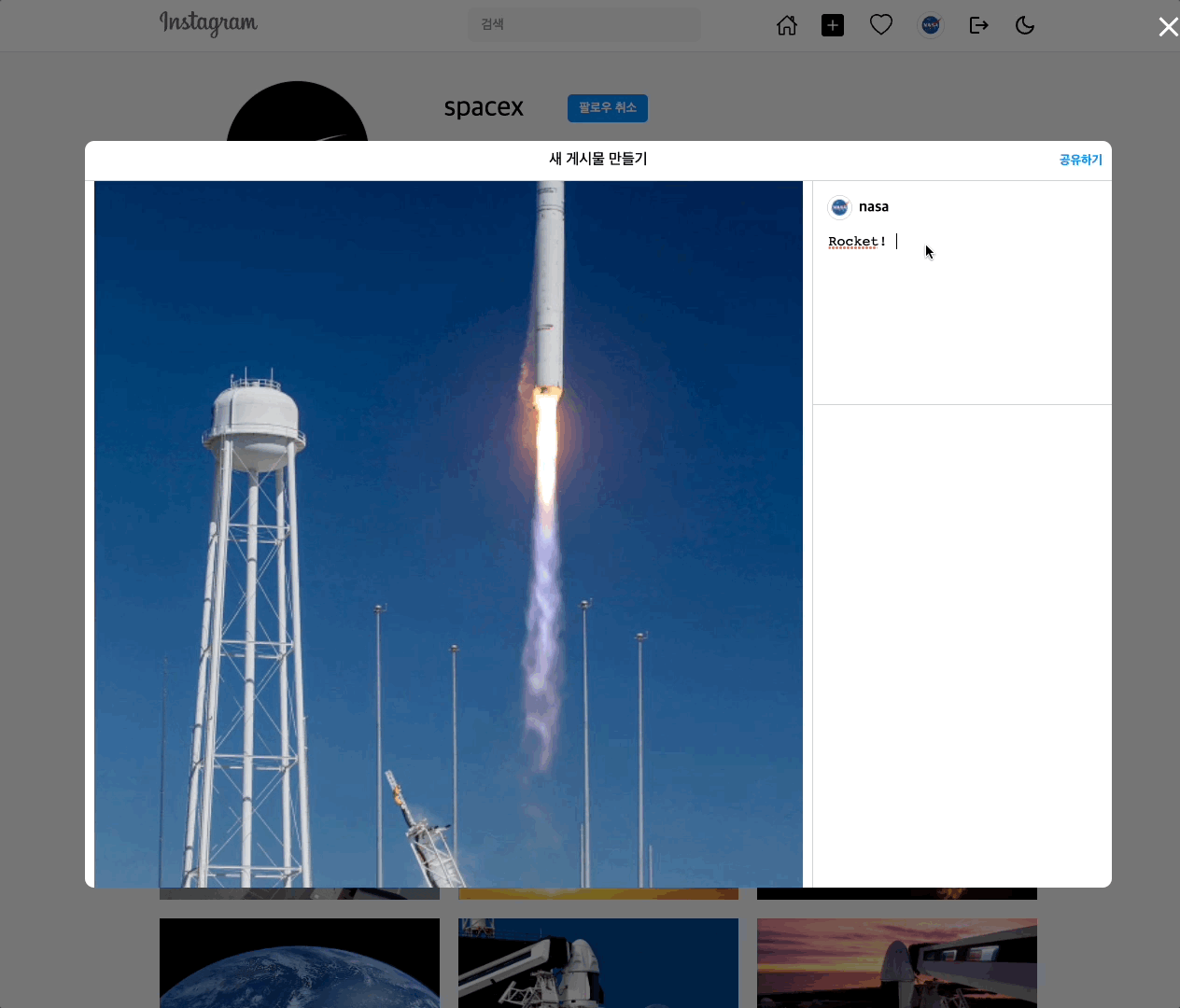The image size is (1180, 1008).
Task: Click the rocket launch preview image
Action: tap(448, 534)
